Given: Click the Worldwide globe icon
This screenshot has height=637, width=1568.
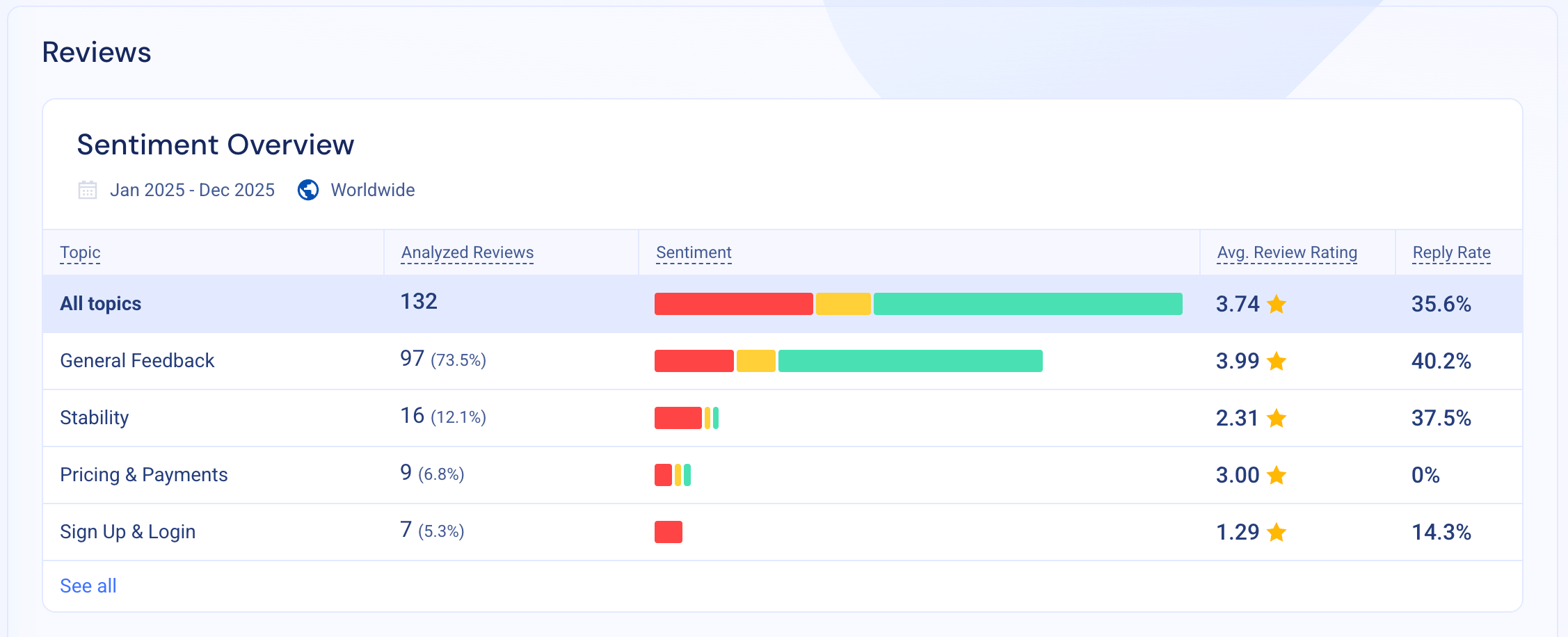Looking at the screenshot, I should tap(308, 189).
